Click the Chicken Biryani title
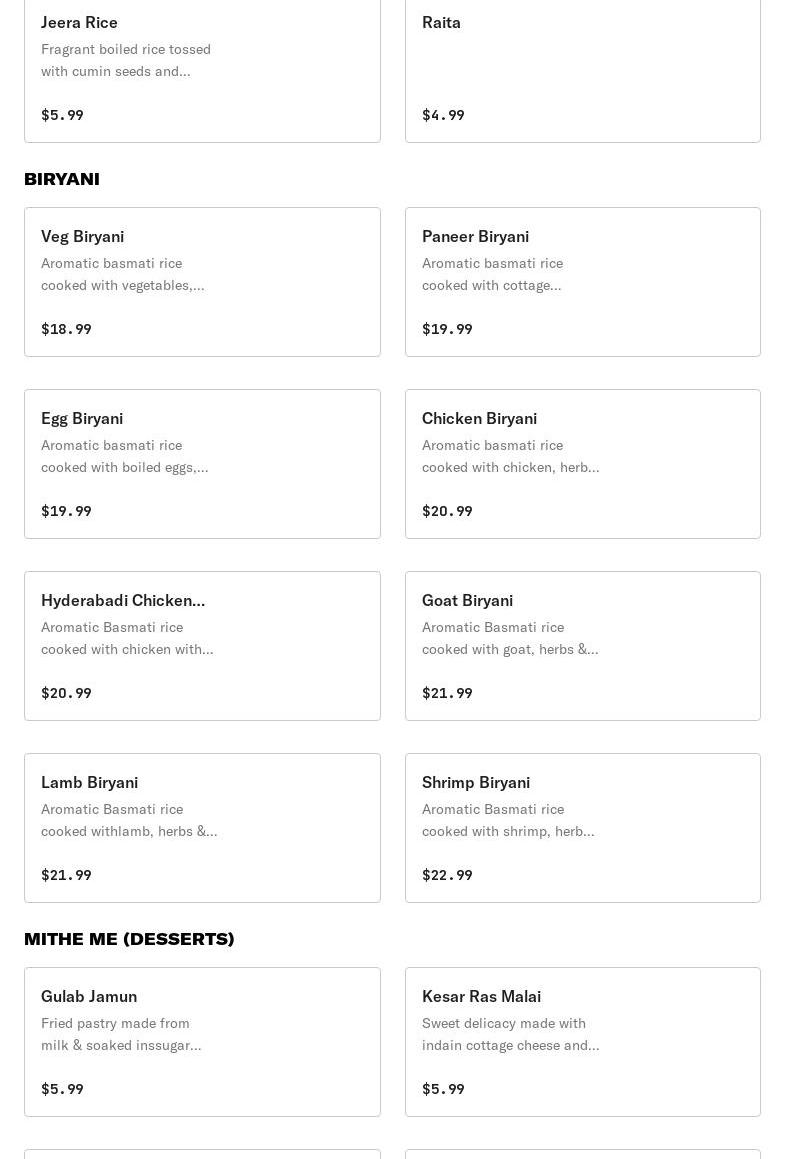 click(479, 418)
